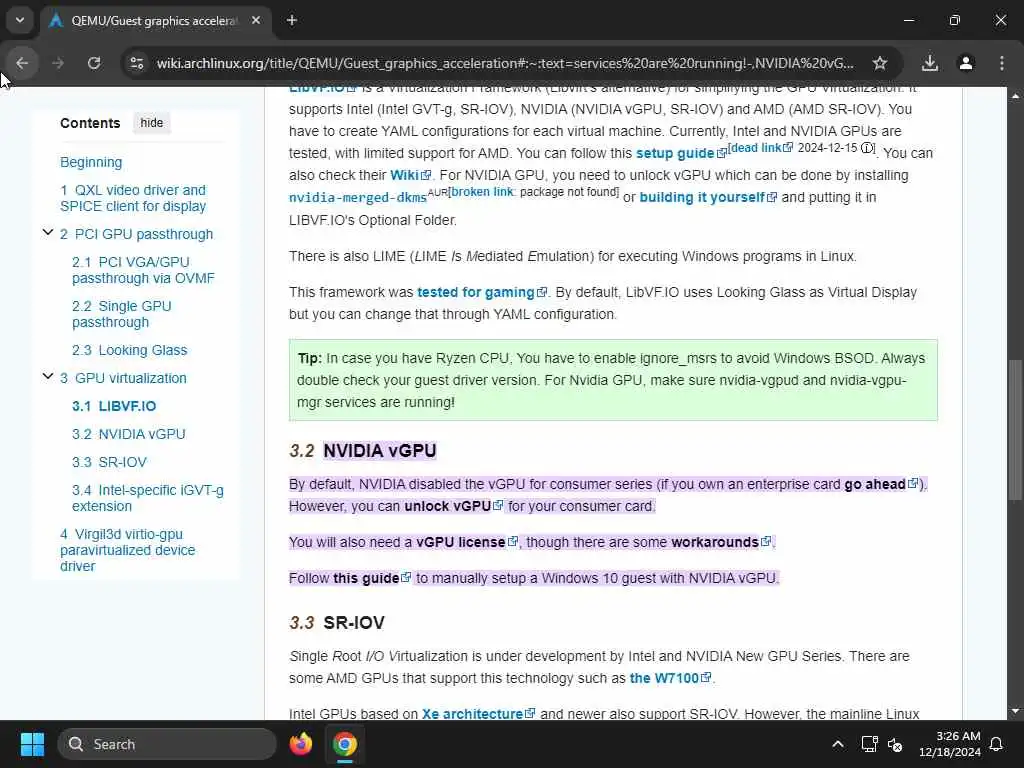The image size is (1024, 768).
Task: Click the broken link marker
Action: pyautogui.click(x=482, y=192)
